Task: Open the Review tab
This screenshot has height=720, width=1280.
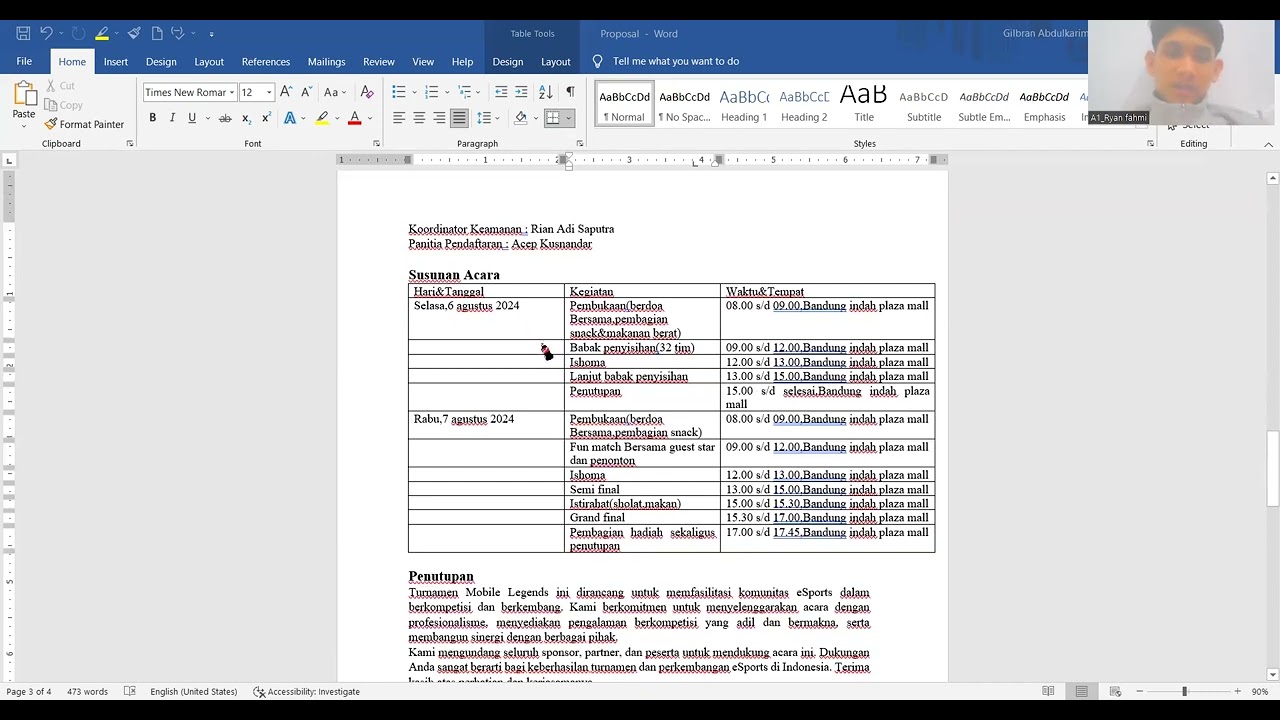Action: point(379,61)
